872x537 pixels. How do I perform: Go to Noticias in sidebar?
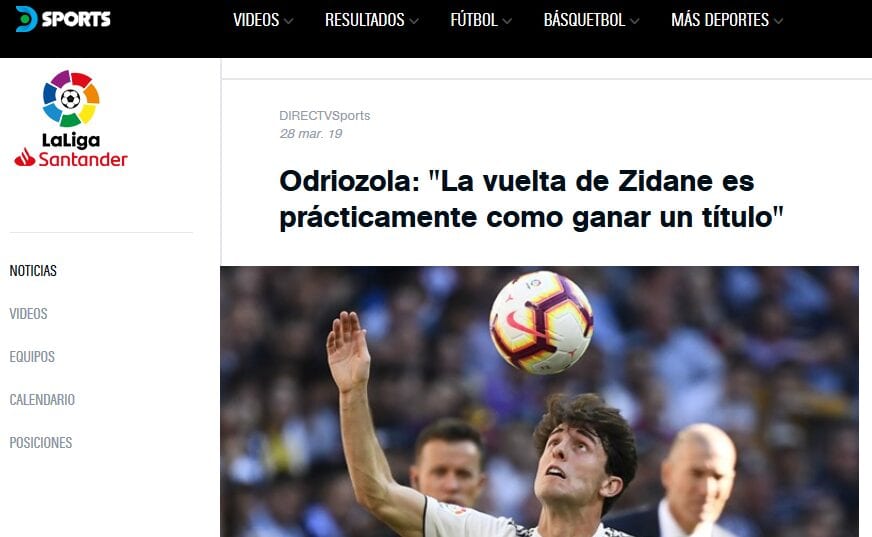[x=33, y=271]
